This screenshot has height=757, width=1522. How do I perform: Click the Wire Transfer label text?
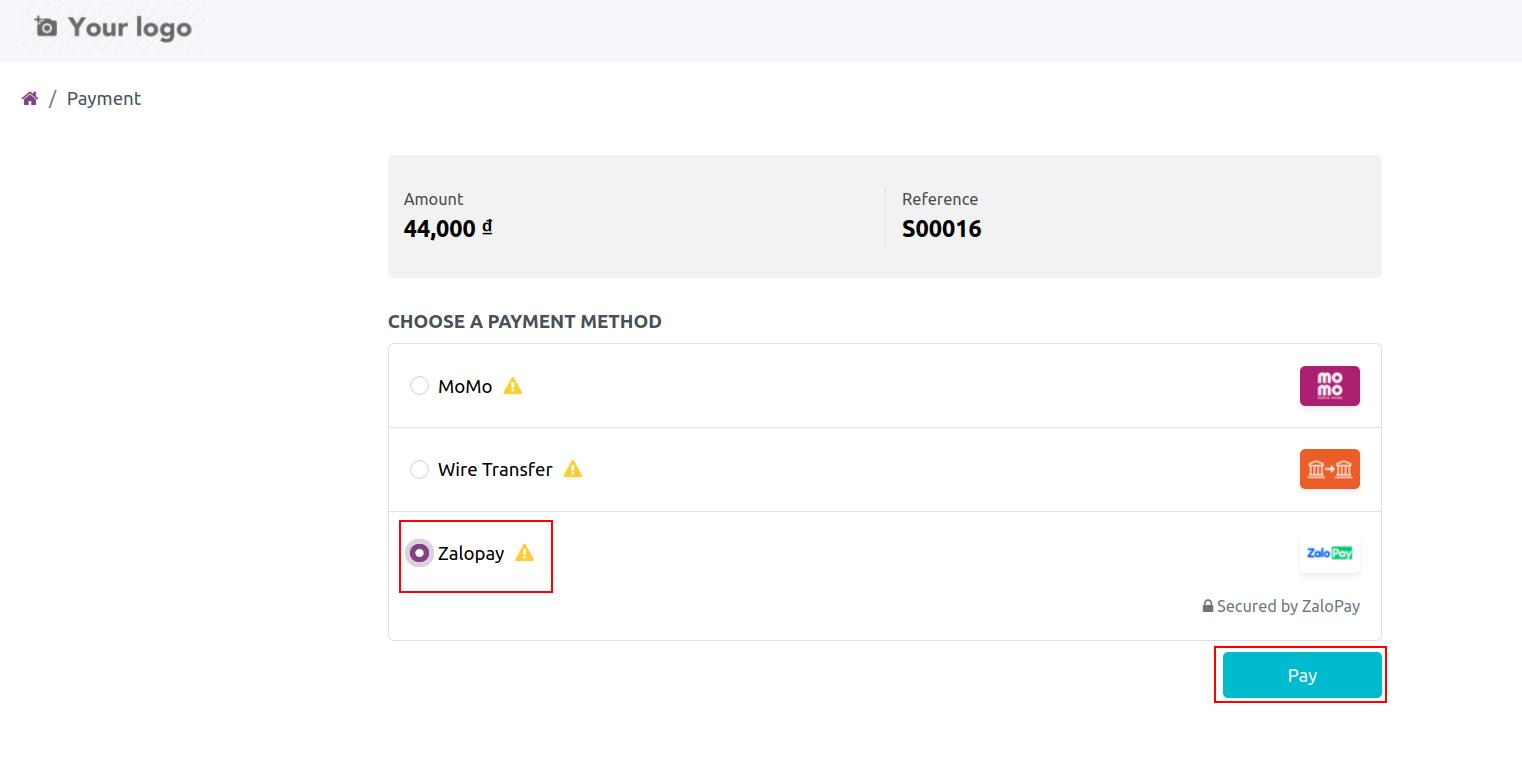point(495,469)
